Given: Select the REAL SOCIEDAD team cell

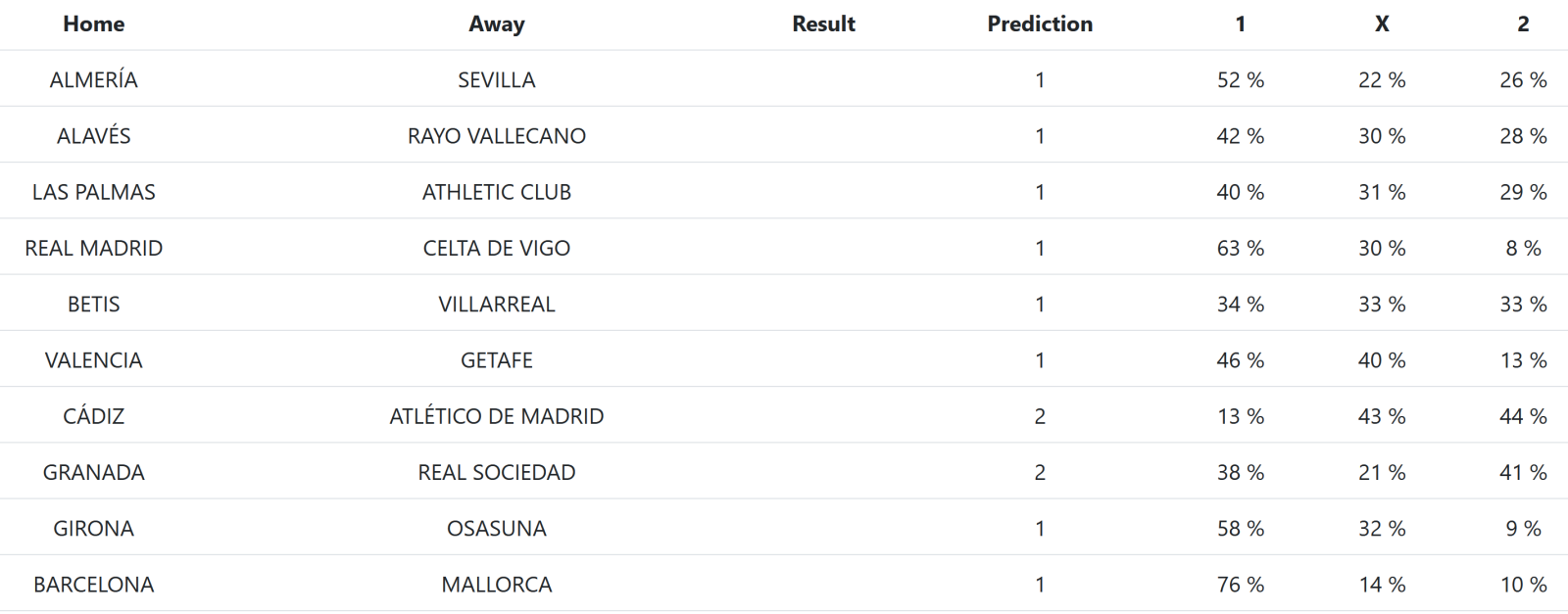Looking at the screenshot, I should (496, 473).
